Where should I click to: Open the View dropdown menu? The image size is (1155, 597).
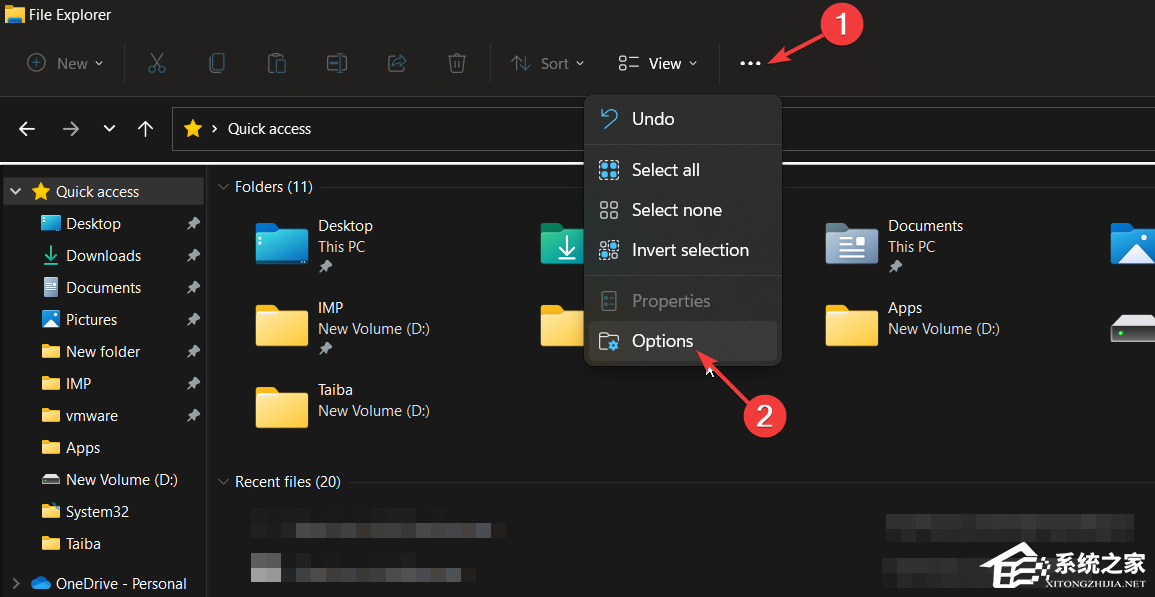point(657,63)
